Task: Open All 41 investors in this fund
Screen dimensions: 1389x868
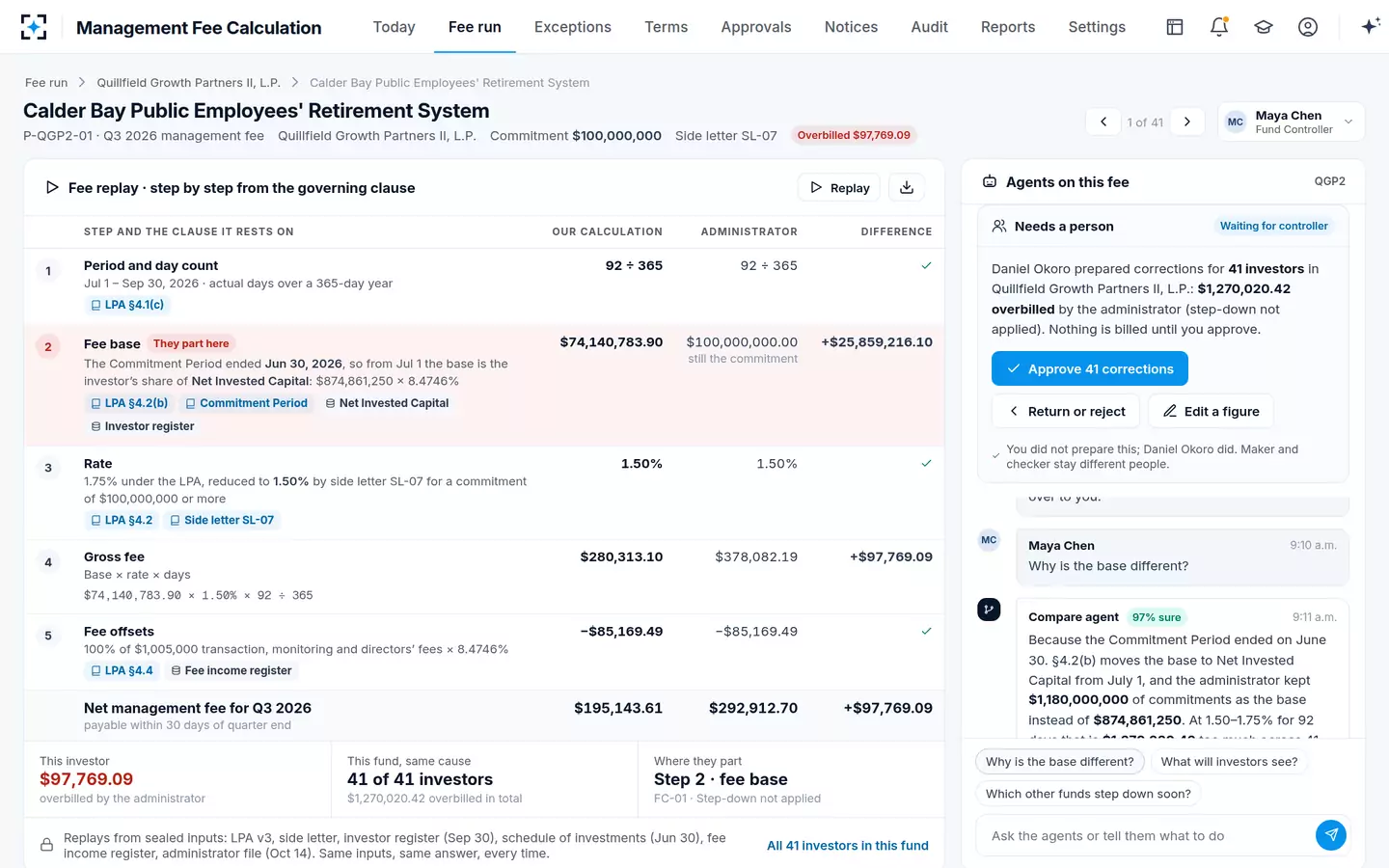Action: tap(848, 846)
